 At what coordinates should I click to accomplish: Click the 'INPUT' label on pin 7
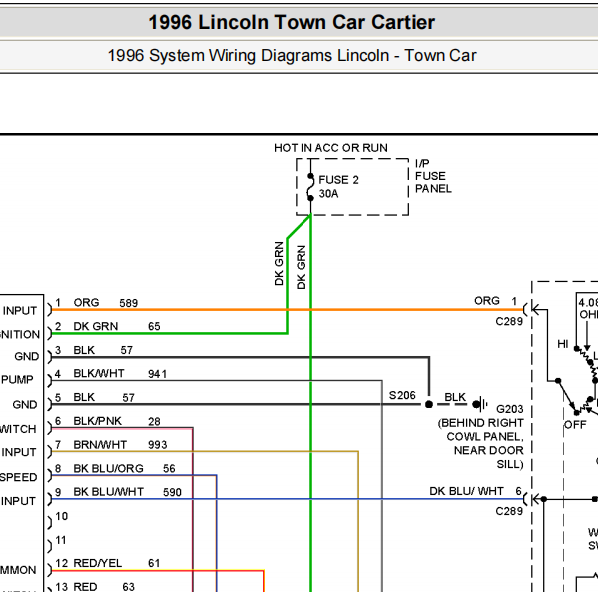(x=19, y=452)
